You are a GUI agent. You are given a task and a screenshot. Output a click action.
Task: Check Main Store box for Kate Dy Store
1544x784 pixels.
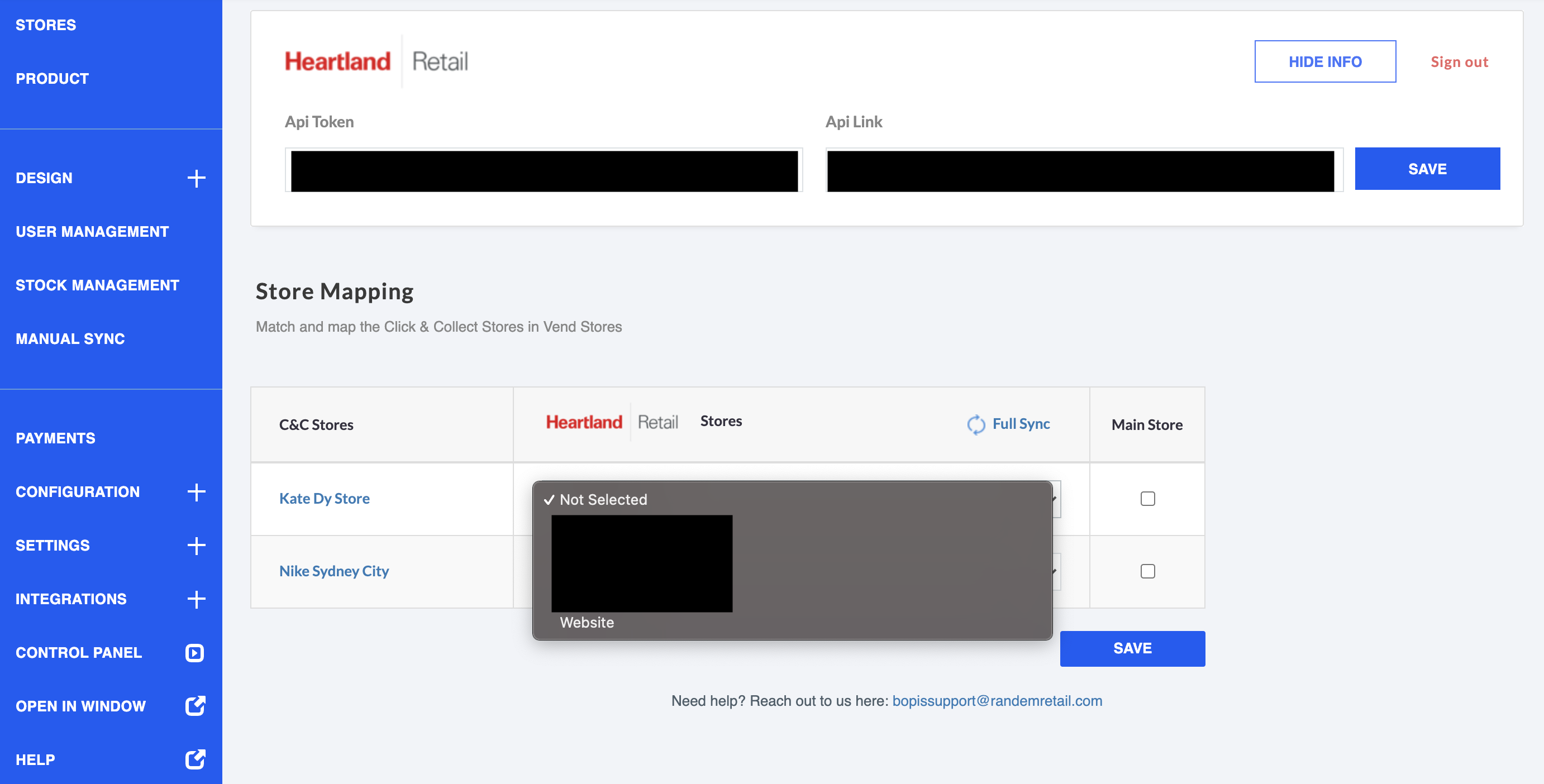coord(1147,498)
